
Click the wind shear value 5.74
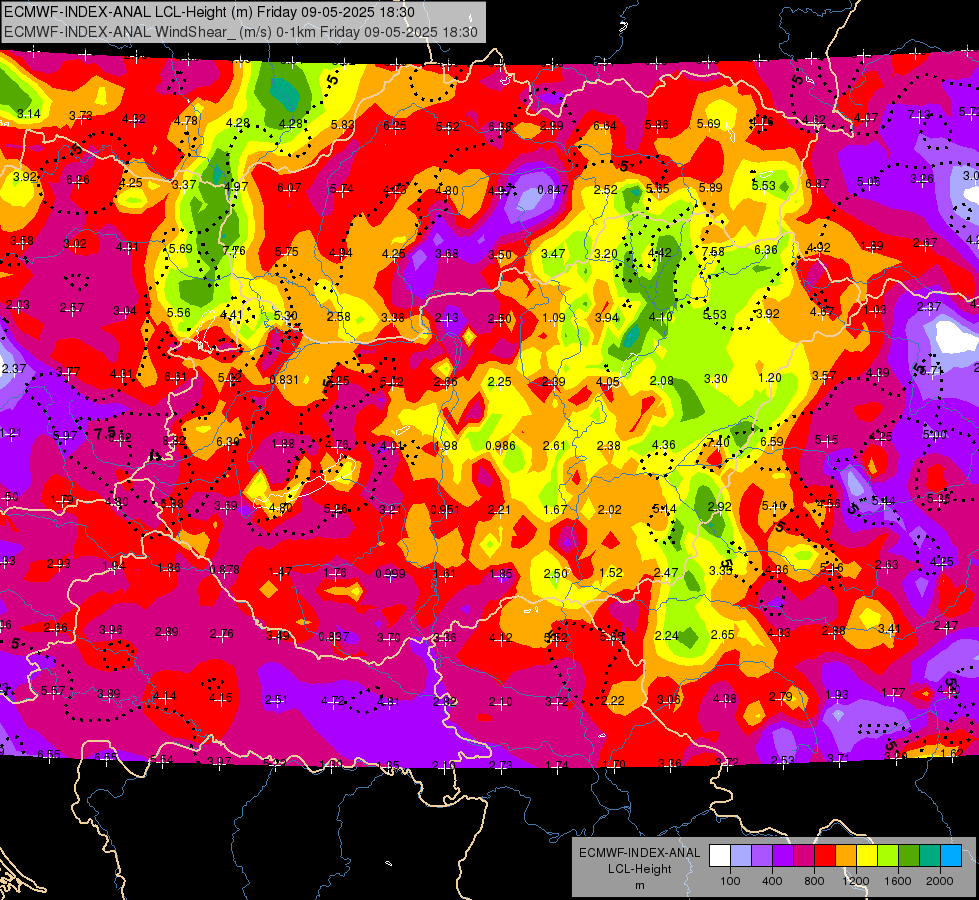[x=342, y=189]
